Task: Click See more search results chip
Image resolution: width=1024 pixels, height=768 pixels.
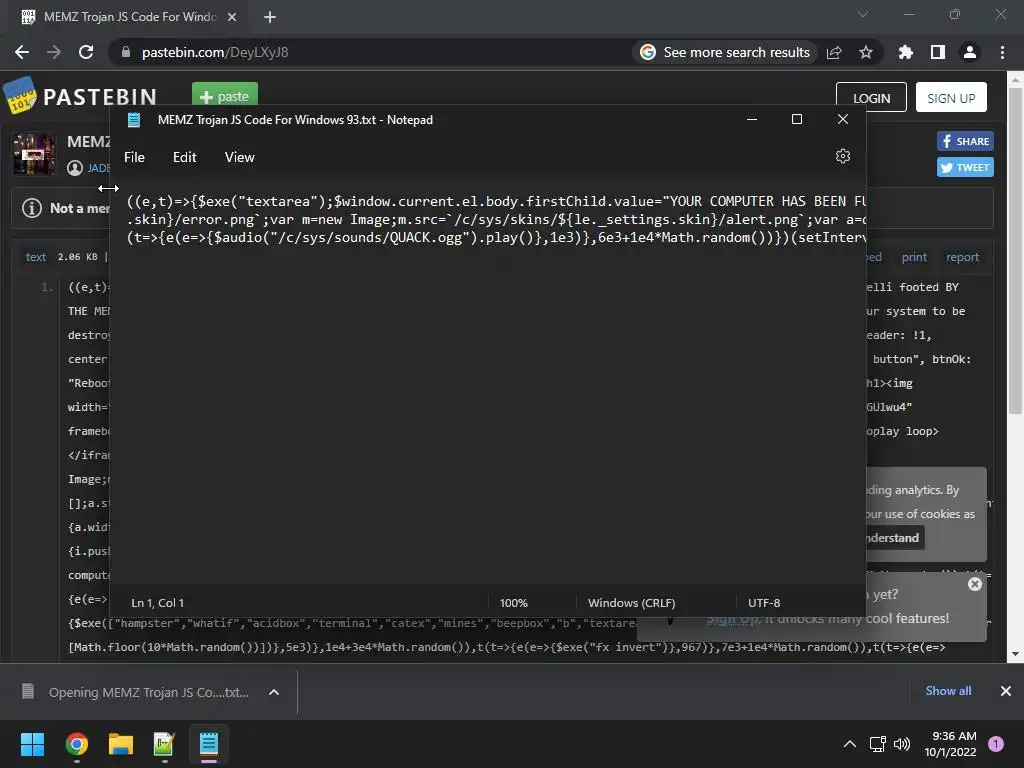Action: [x=725, y=52]
